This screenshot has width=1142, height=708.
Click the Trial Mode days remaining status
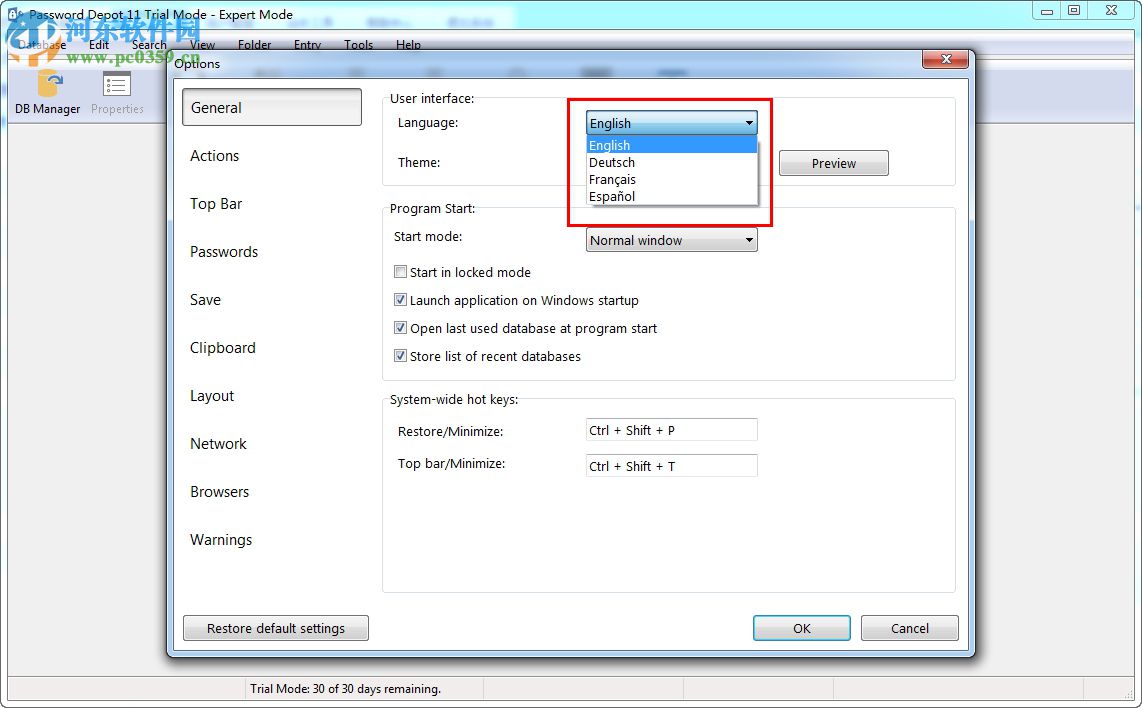345,688
